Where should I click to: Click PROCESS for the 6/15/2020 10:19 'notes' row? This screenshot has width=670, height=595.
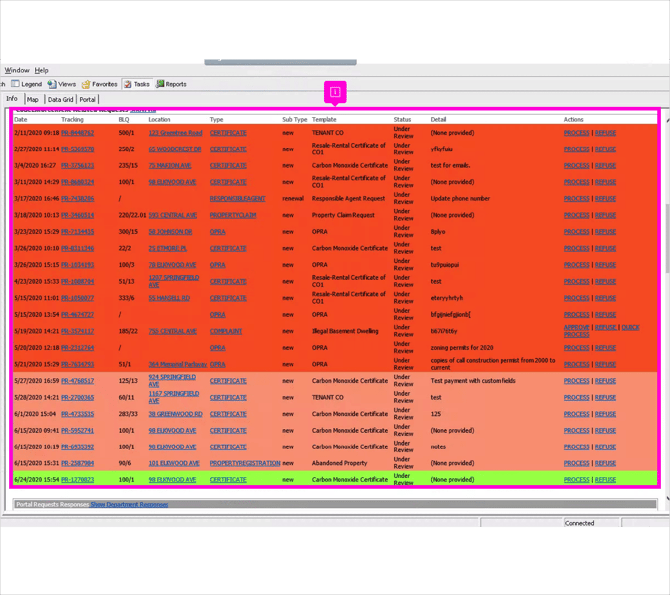tap(576, 447)
